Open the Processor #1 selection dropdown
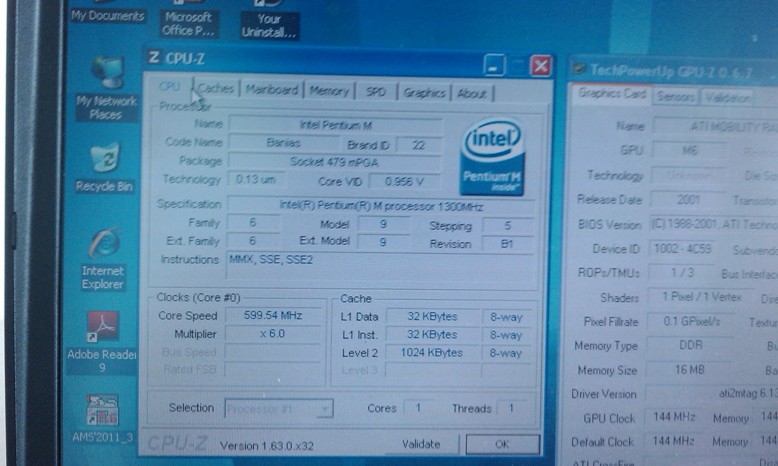Viewport: 778px width, 466px height. [278, 409]
